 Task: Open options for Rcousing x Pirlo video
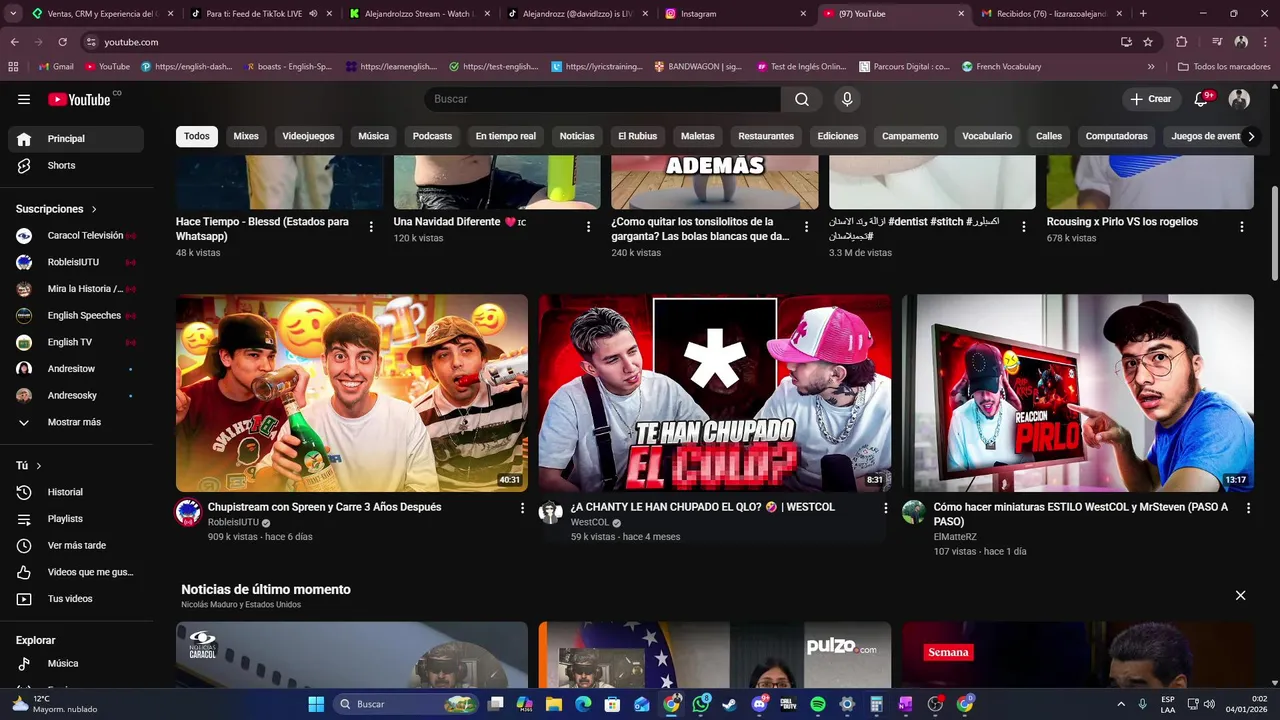pyautogui.click(x=1242, y=227)
